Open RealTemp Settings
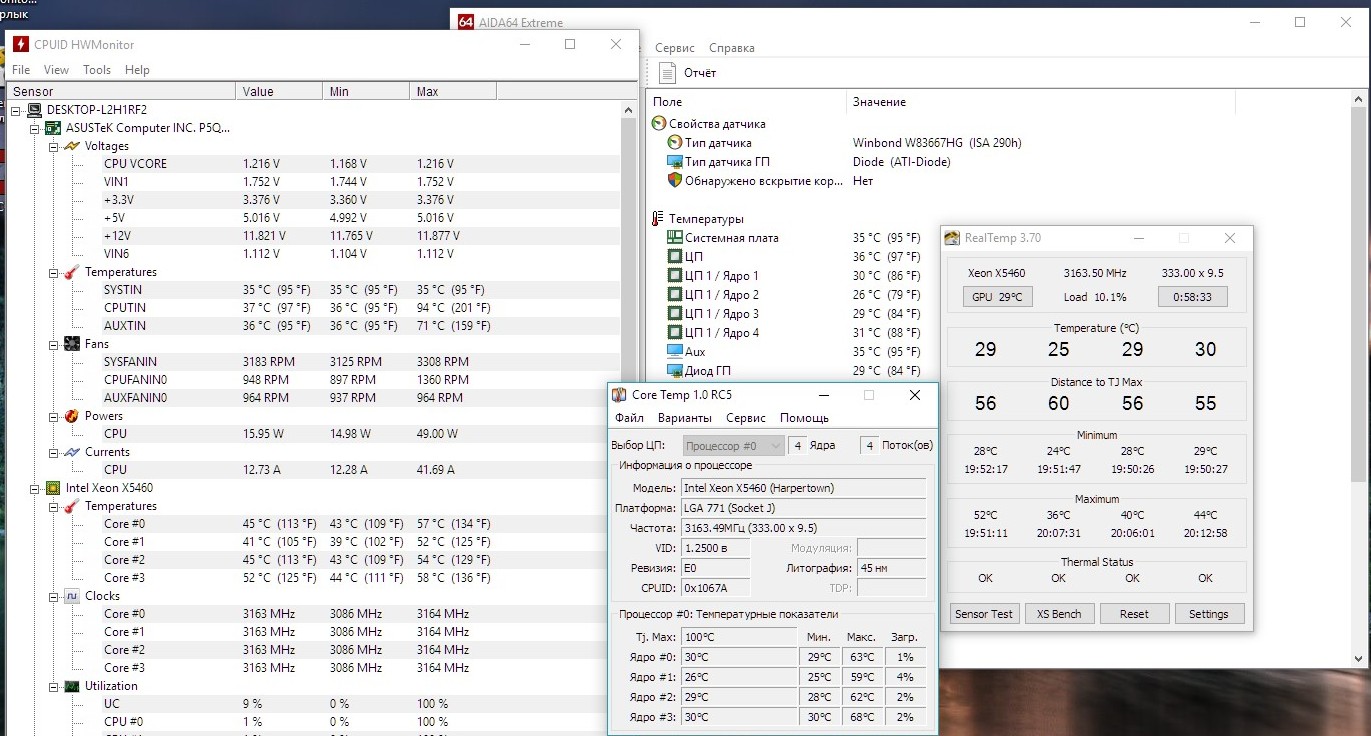Screen dimensions: 1371x736 tap(1209, 614)
